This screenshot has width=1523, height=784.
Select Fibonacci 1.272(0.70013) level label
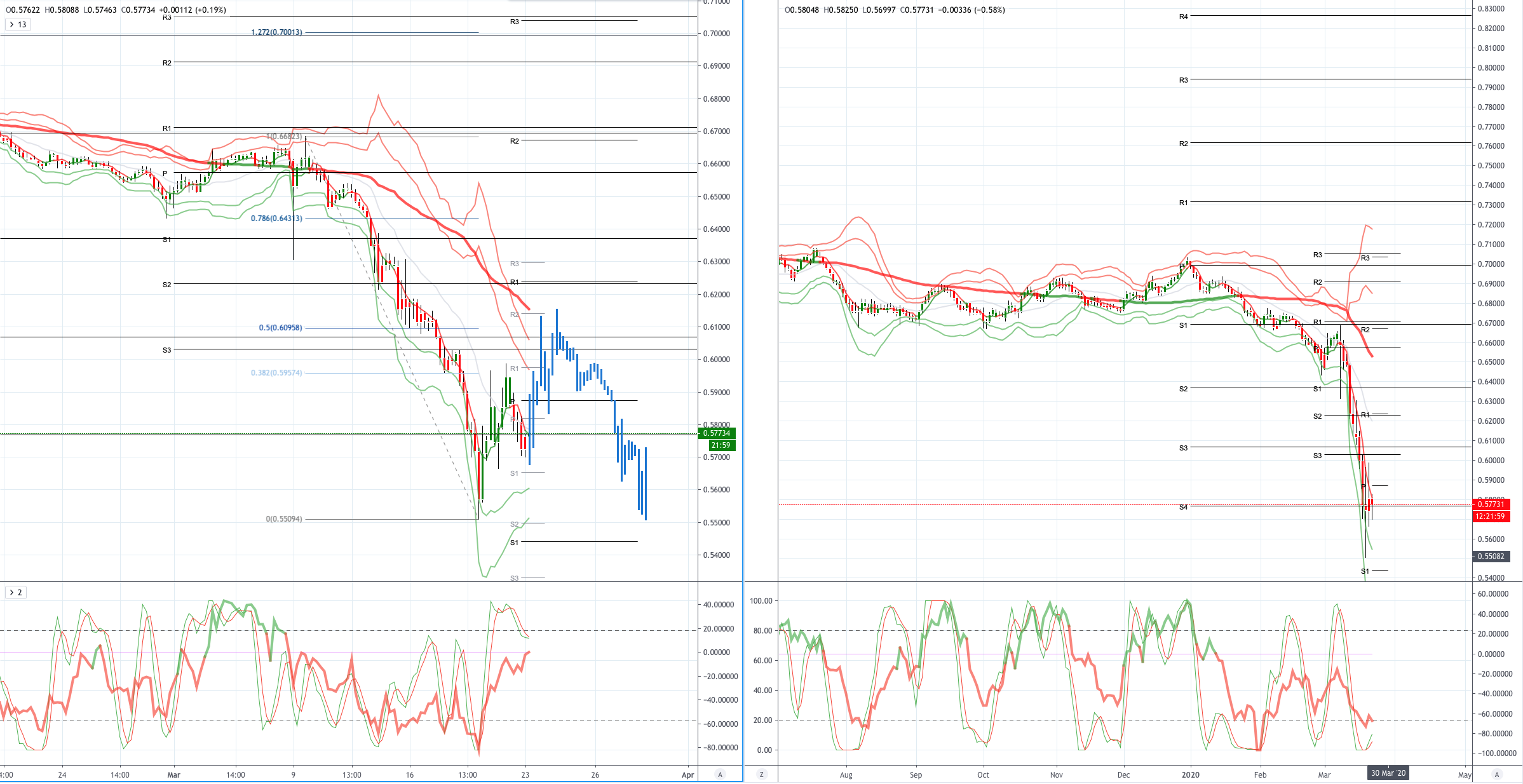tap(276, 32)
